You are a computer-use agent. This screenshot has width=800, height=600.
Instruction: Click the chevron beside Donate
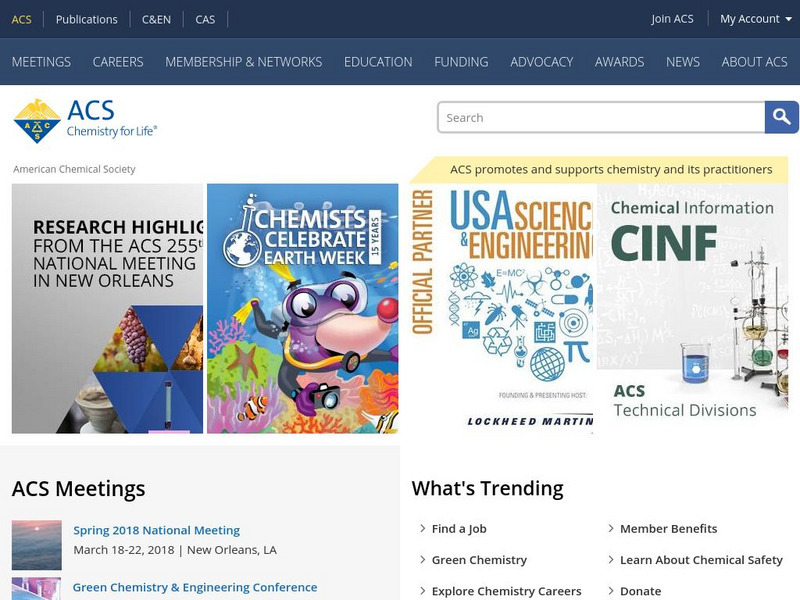click(611, 590)
